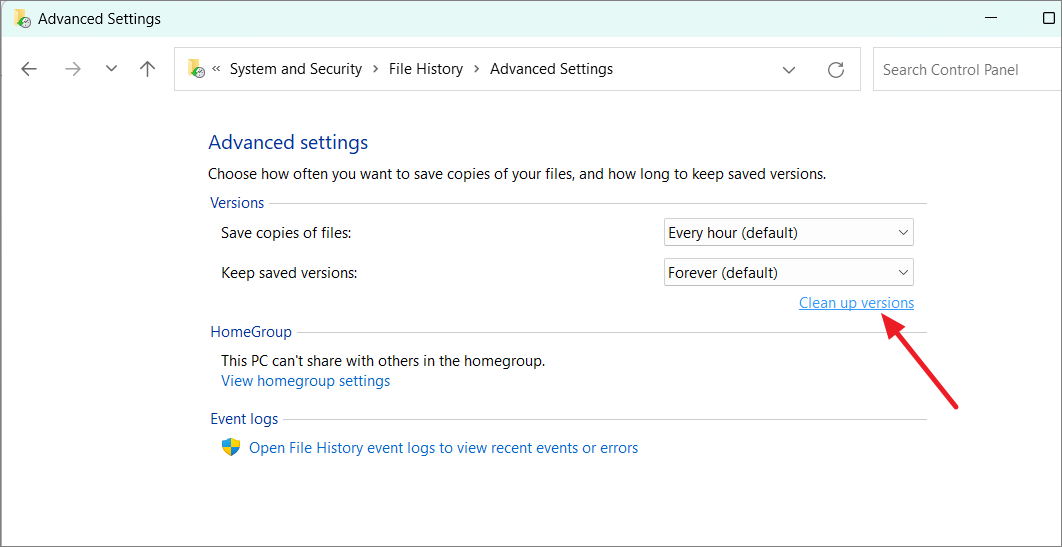The width and height of the screenshot is (1062, 547).
Task: Click the title bar File History icon
Action: click(21, 18)
